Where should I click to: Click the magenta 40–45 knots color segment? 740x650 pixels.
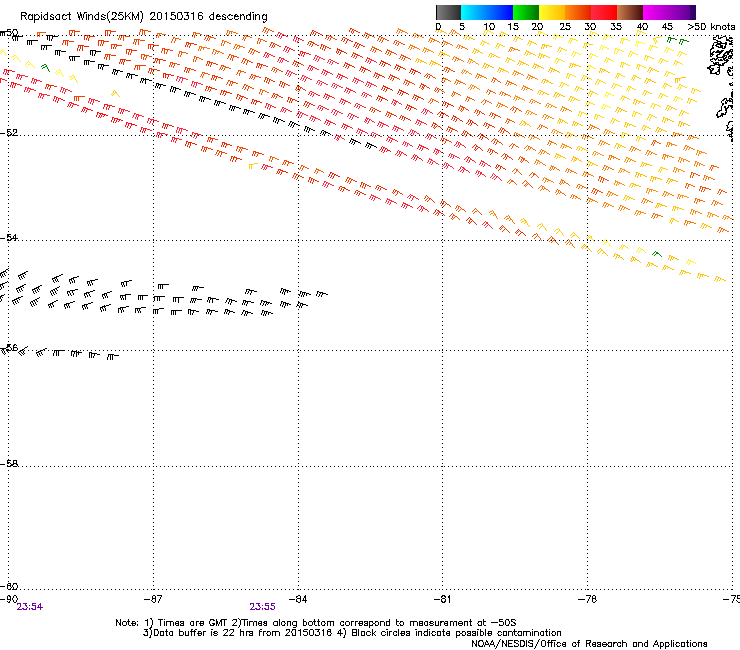tap(656, 12)
